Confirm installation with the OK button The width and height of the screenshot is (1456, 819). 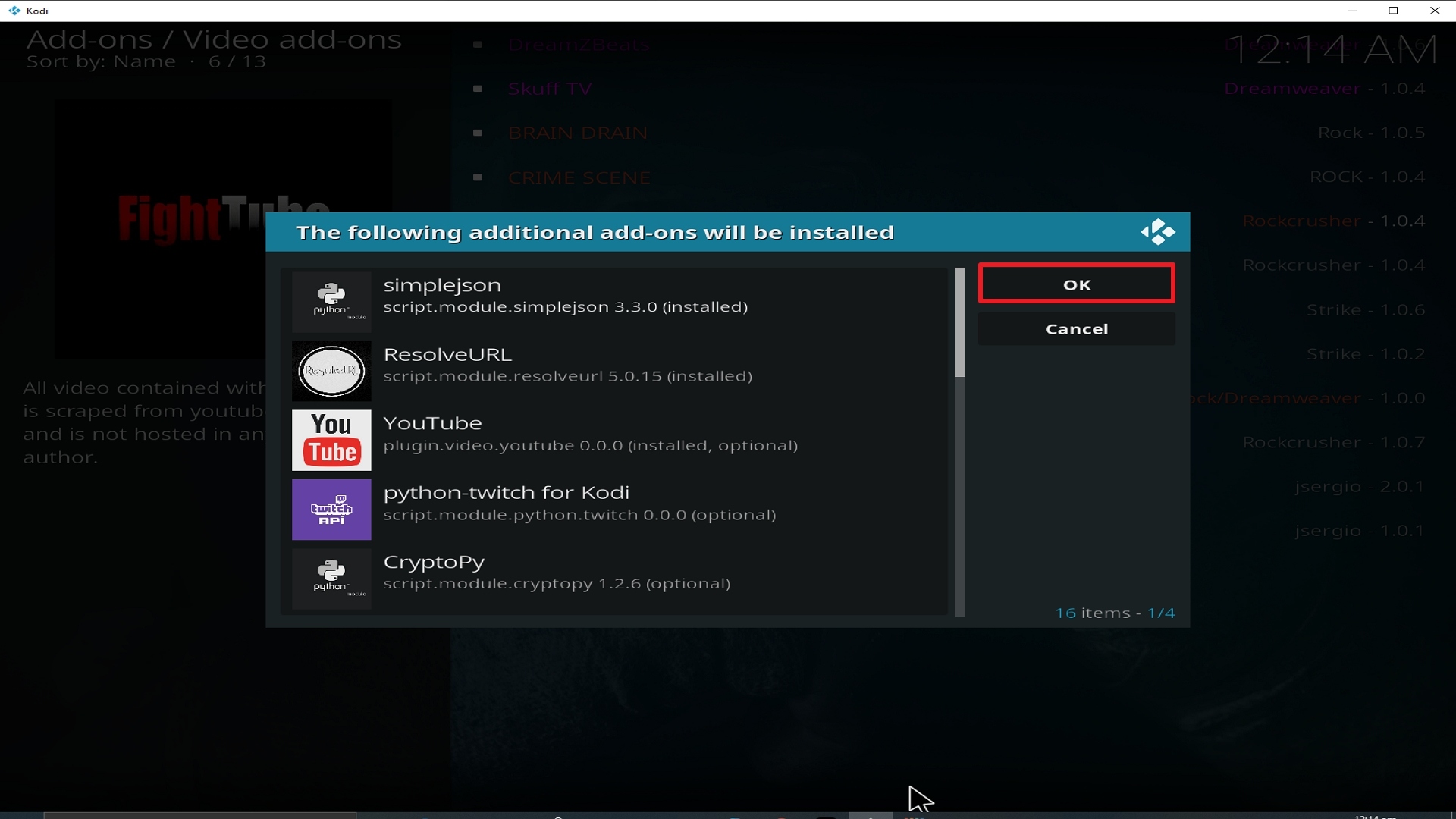(x=1076, y=284)
